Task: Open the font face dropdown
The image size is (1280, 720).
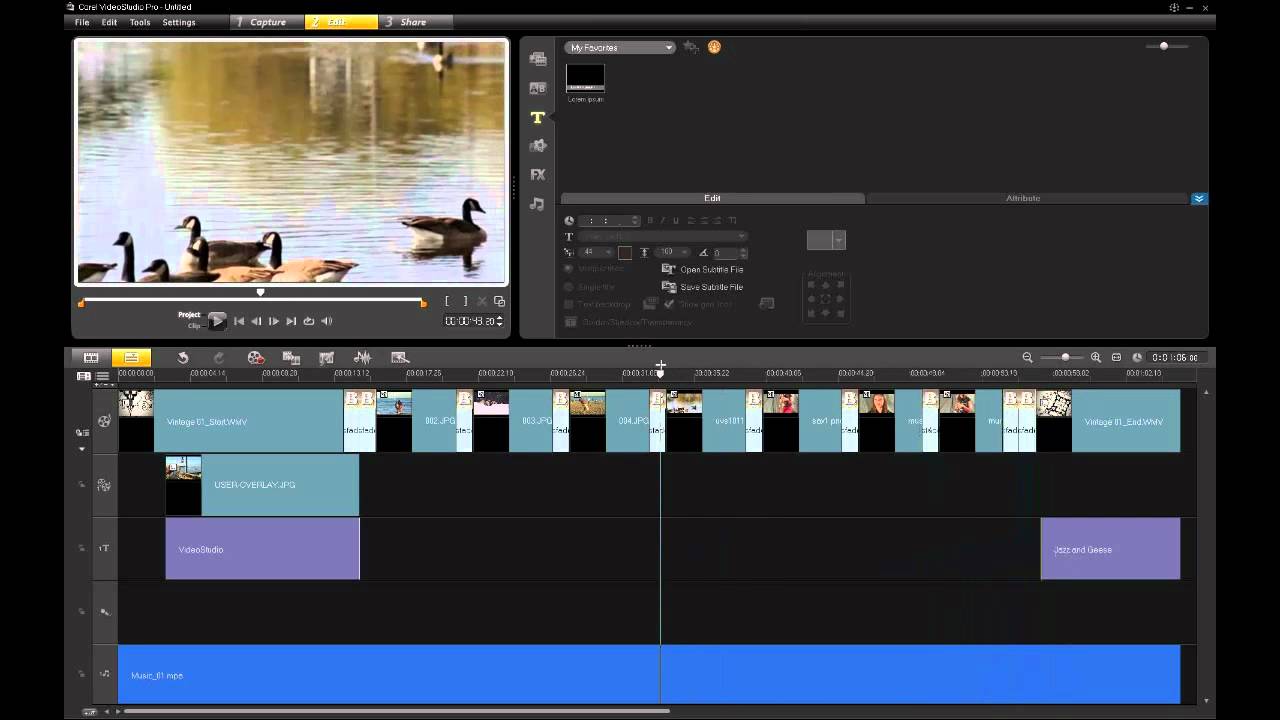Action: point(662,236)
